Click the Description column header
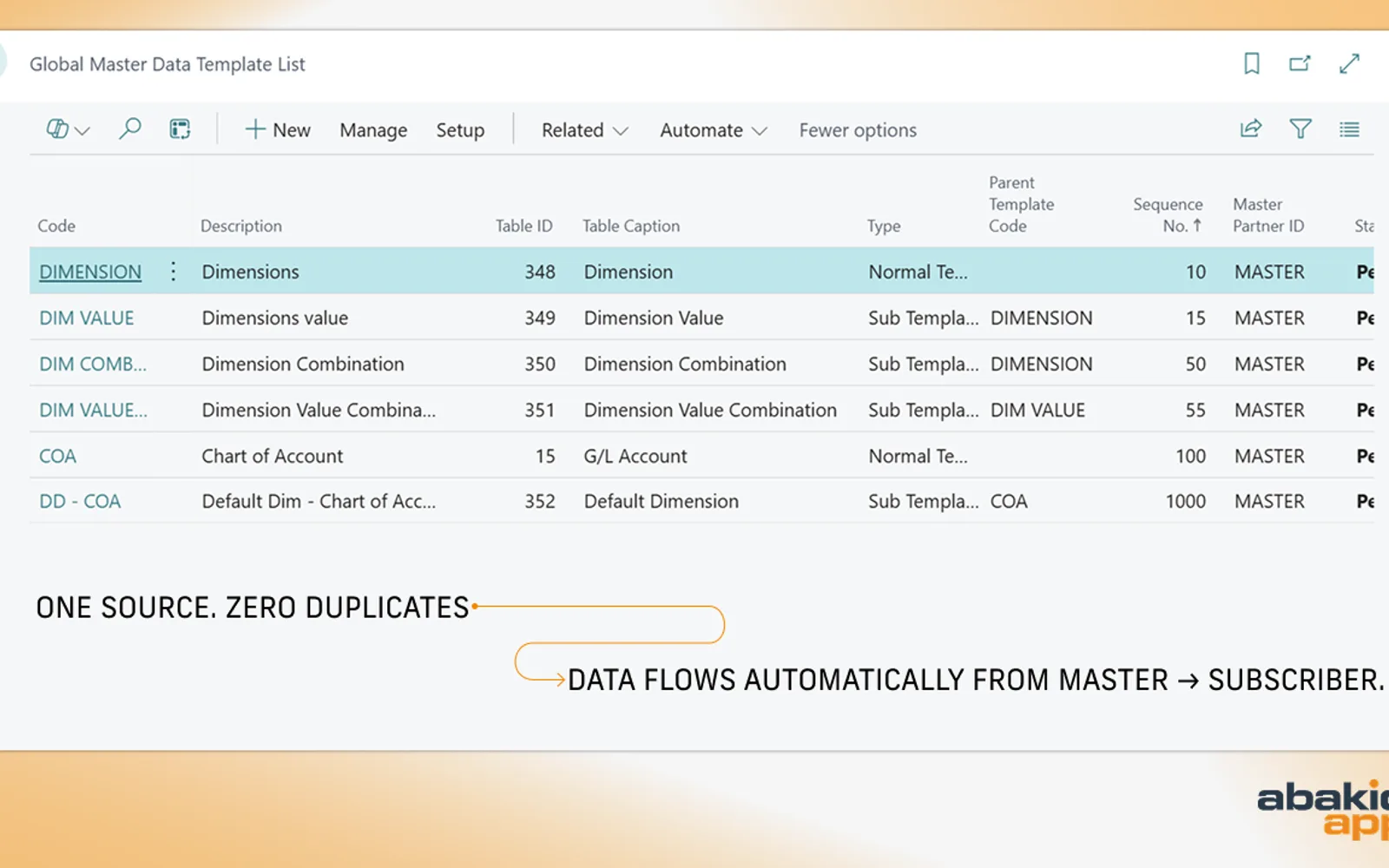 pyautogui.click(x=241, y=226)
